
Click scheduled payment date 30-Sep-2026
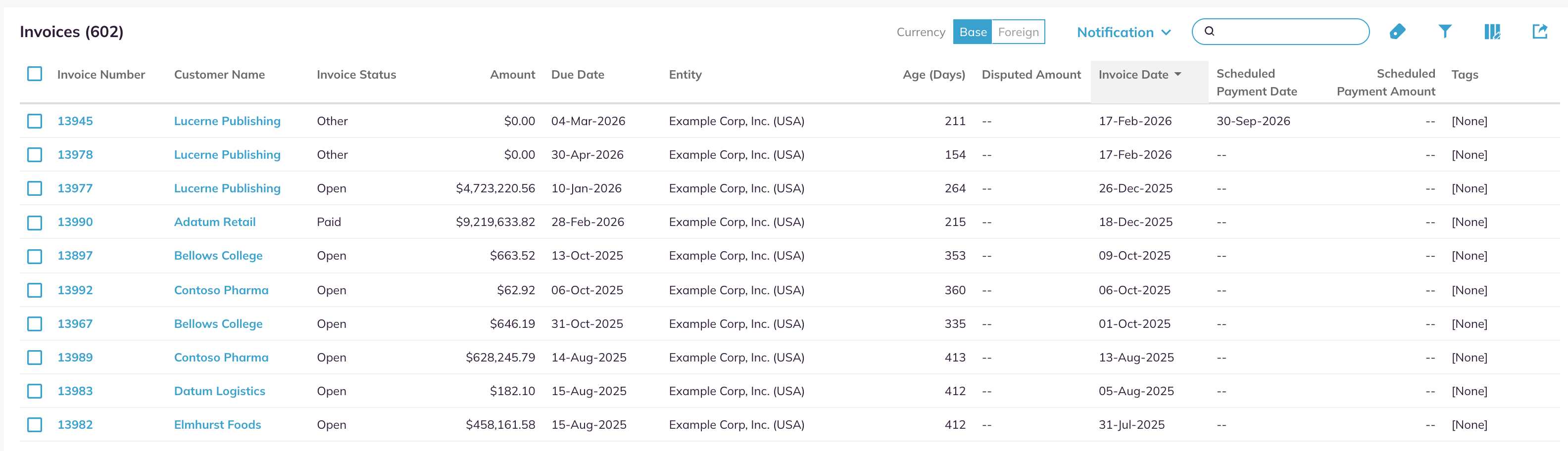pyautogui.click(x=1253, y=121)
